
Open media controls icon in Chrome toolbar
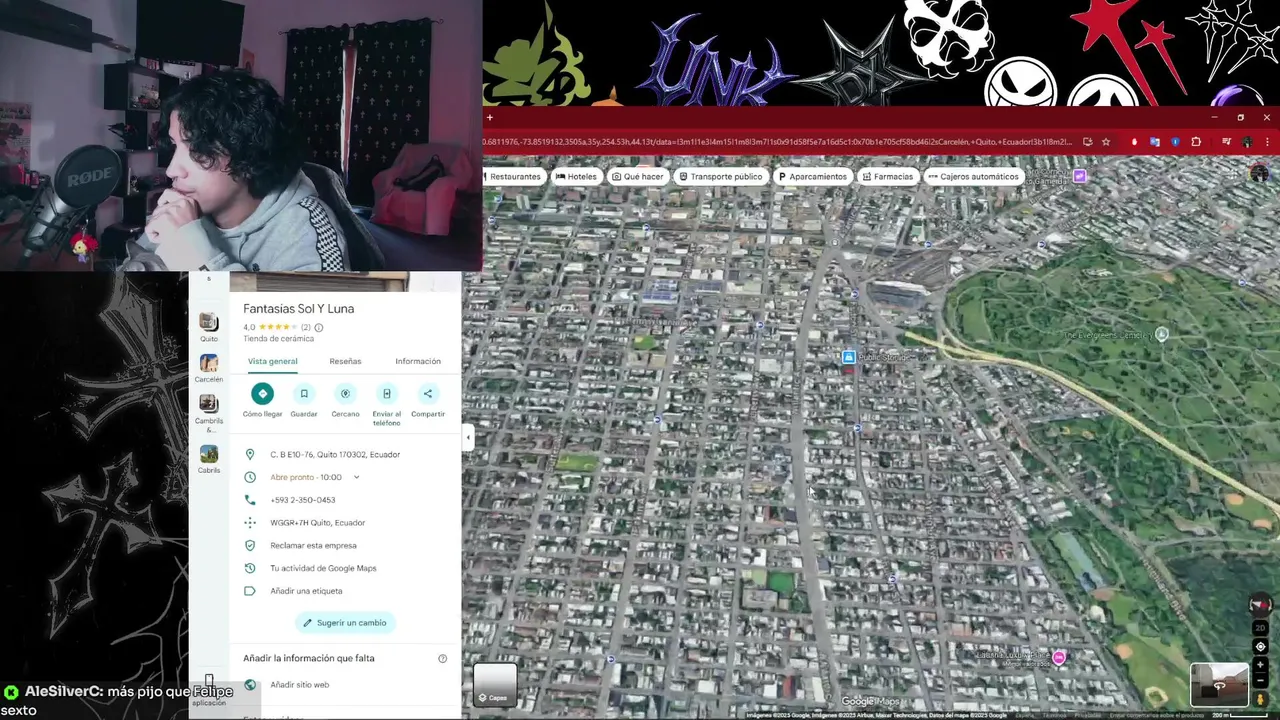(x=1227, y=142)
